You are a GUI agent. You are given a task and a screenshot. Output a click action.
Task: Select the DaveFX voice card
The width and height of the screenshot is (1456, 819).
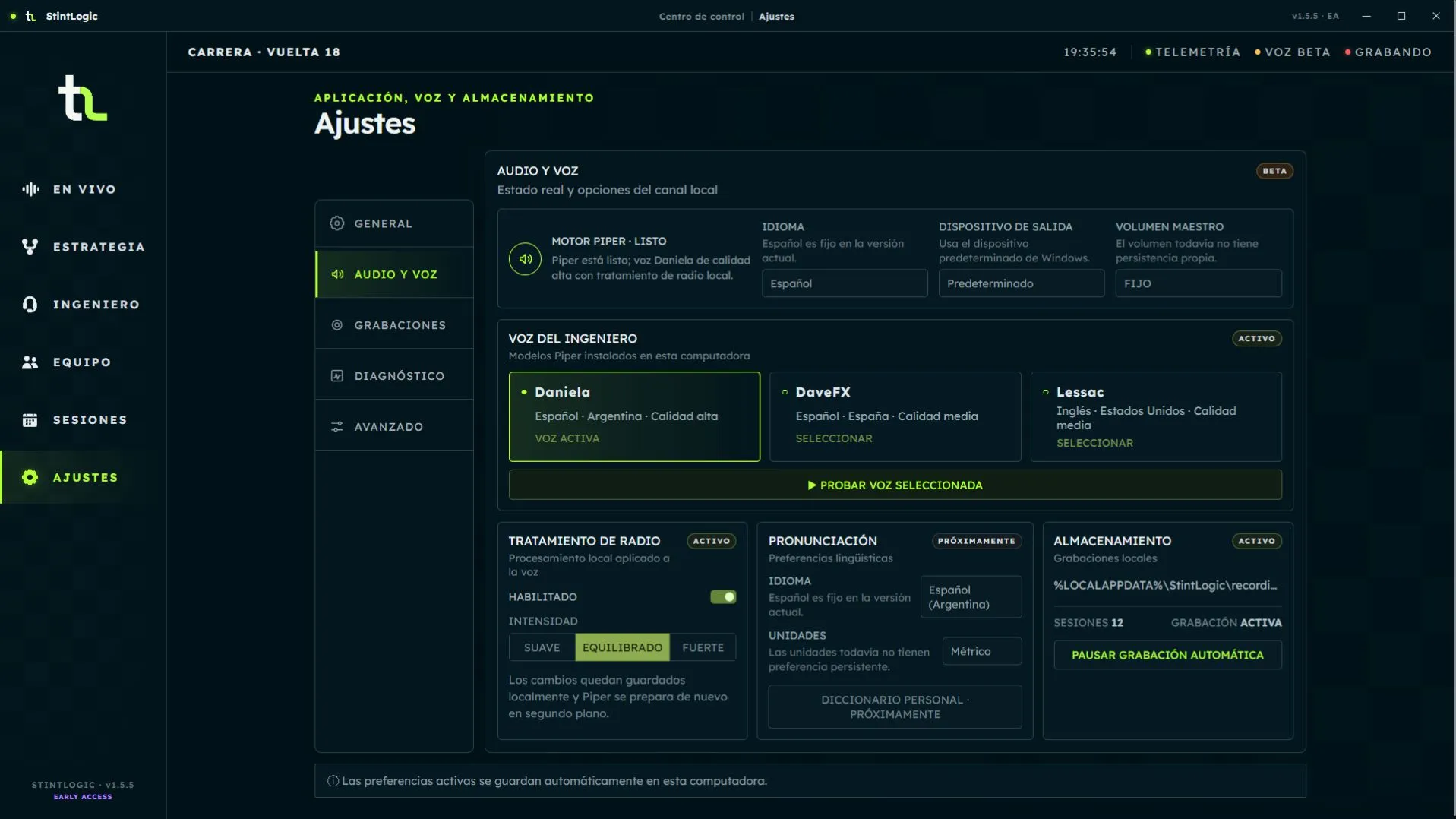coord(895,416)
